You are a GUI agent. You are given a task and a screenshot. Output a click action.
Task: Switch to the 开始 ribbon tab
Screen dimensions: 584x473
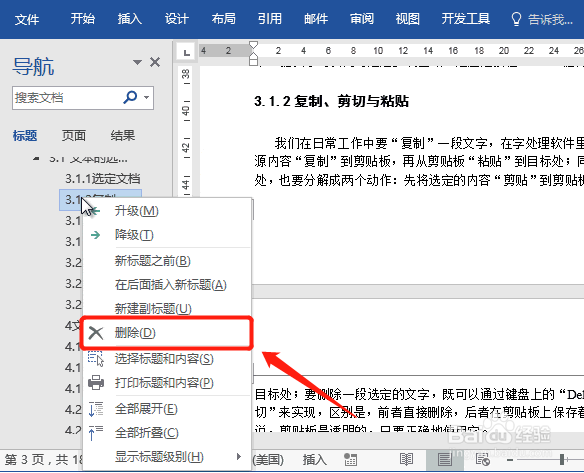click(x=83, y=19)
